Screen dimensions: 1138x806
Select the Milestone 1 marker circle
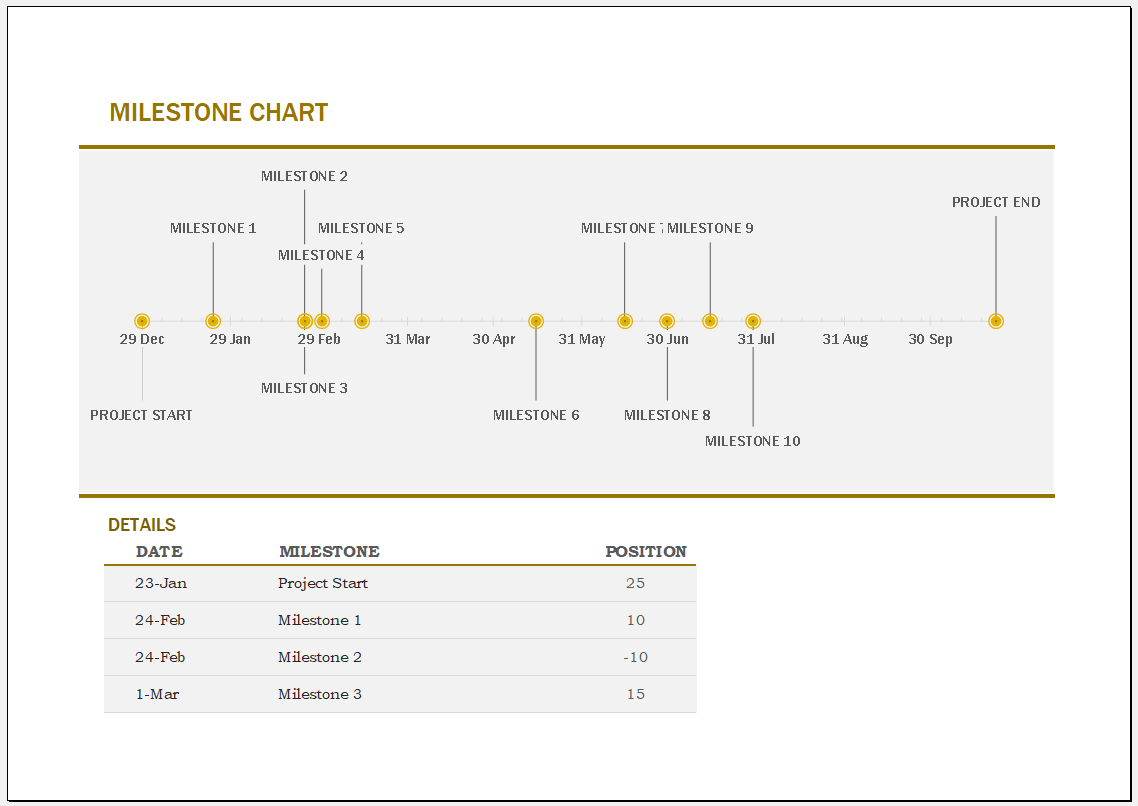(x=213, y=321)
